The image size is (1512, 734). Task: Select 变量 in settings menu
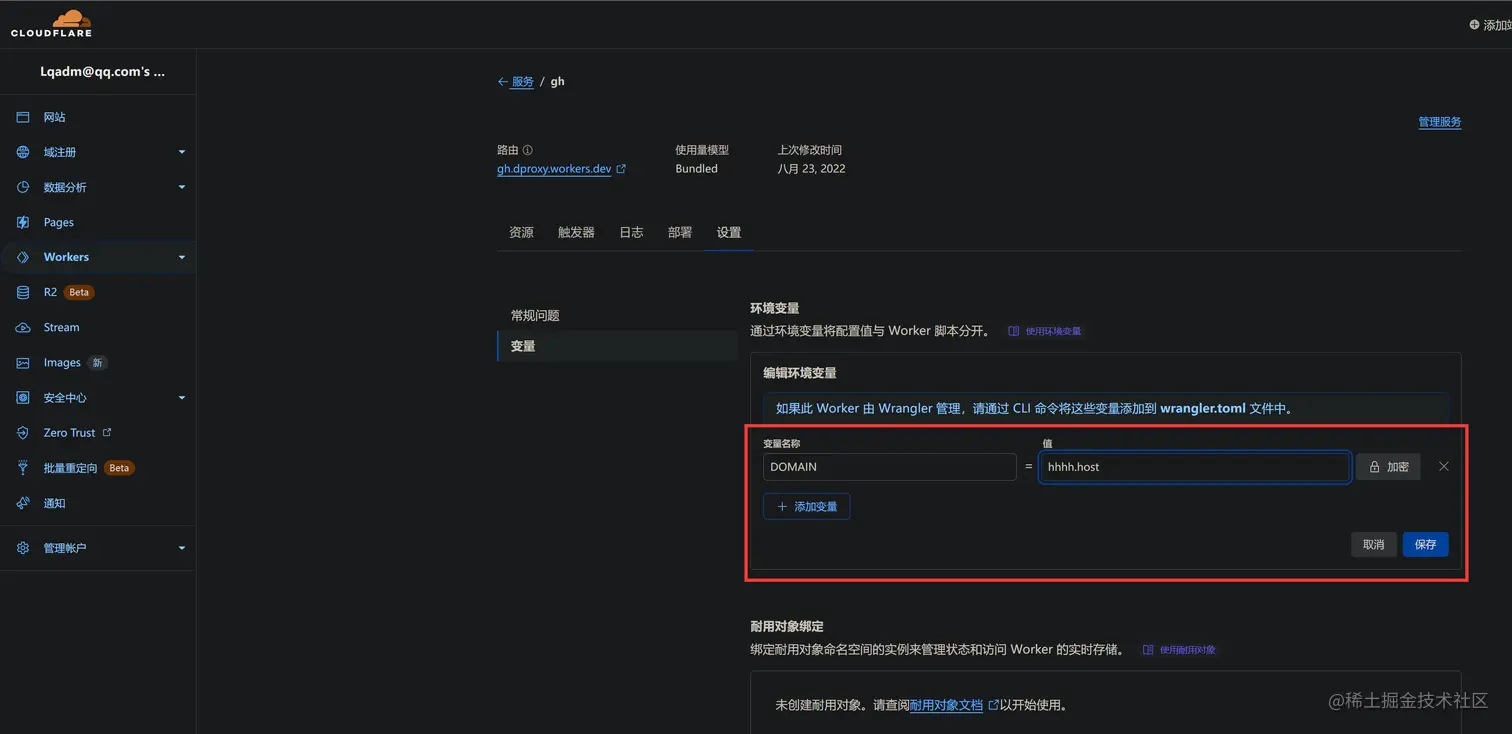tap(617, 346)
